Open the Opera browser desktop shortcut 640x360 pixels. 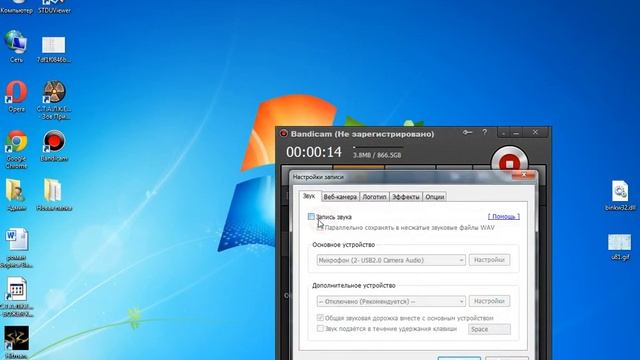(16, 96)
